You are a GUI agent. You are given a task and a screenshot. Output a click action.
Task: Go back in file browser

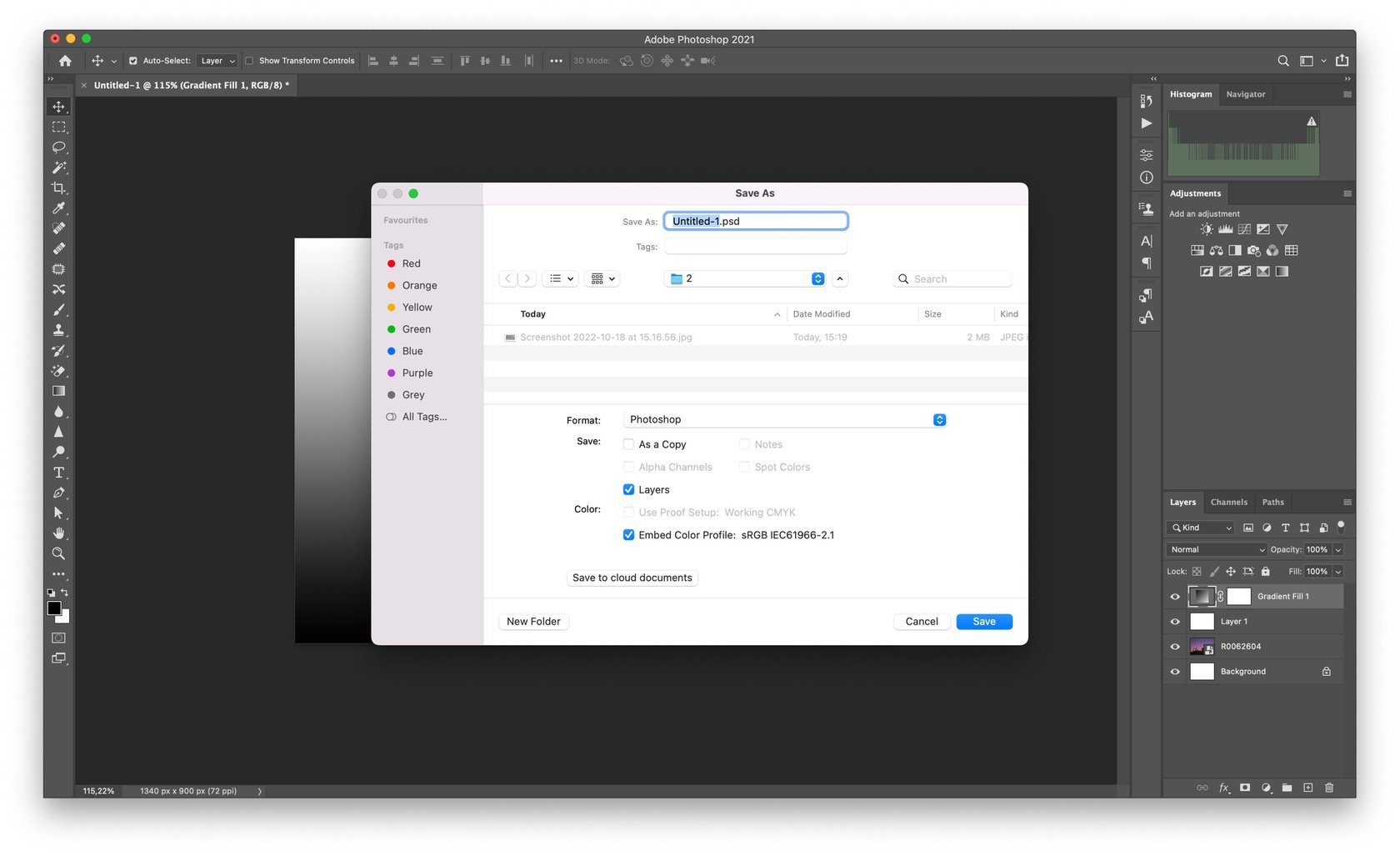pyautogui.click(x=507, y=279)
